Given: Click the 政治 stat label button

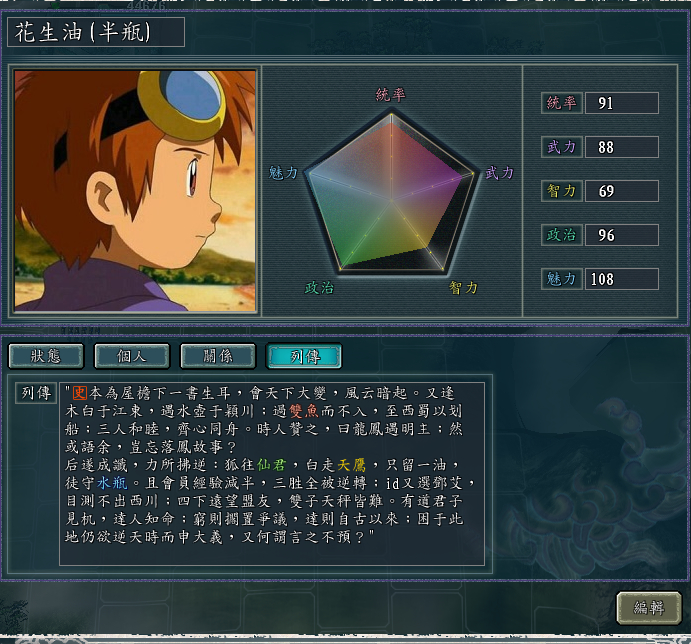Looking at the screenshot, I should [x=561, y=235].
